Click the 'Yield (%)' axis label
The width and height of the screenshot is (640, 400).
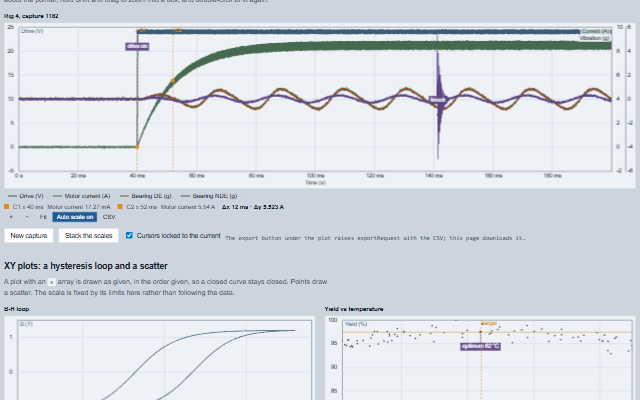(356, 324)
